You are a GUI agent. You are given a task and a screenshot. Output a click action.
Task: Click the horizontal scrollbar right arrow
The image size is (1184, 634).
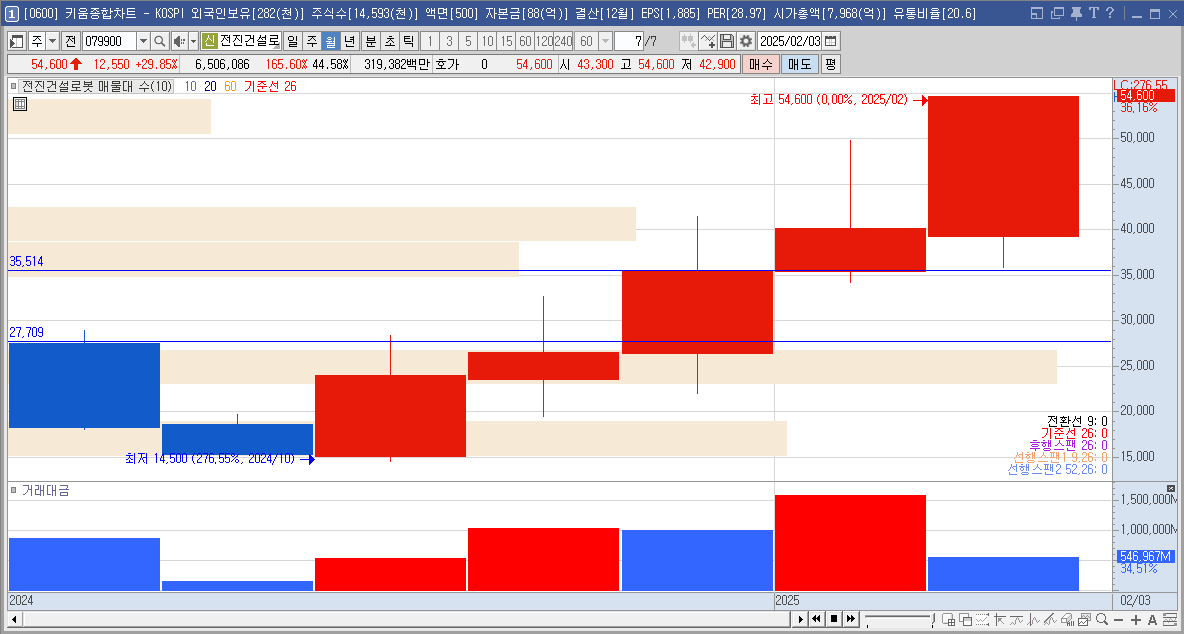coord(799,620)
